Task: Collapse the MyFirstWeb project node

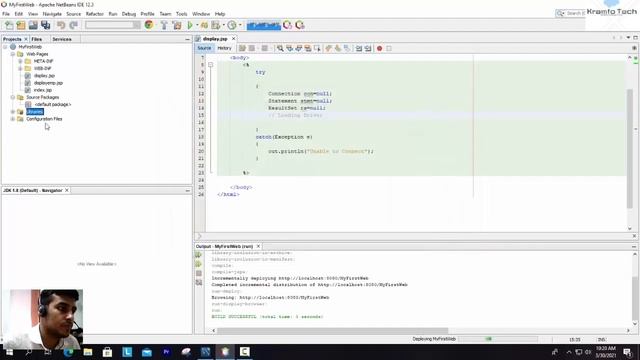Action: (x=5, y=47)
